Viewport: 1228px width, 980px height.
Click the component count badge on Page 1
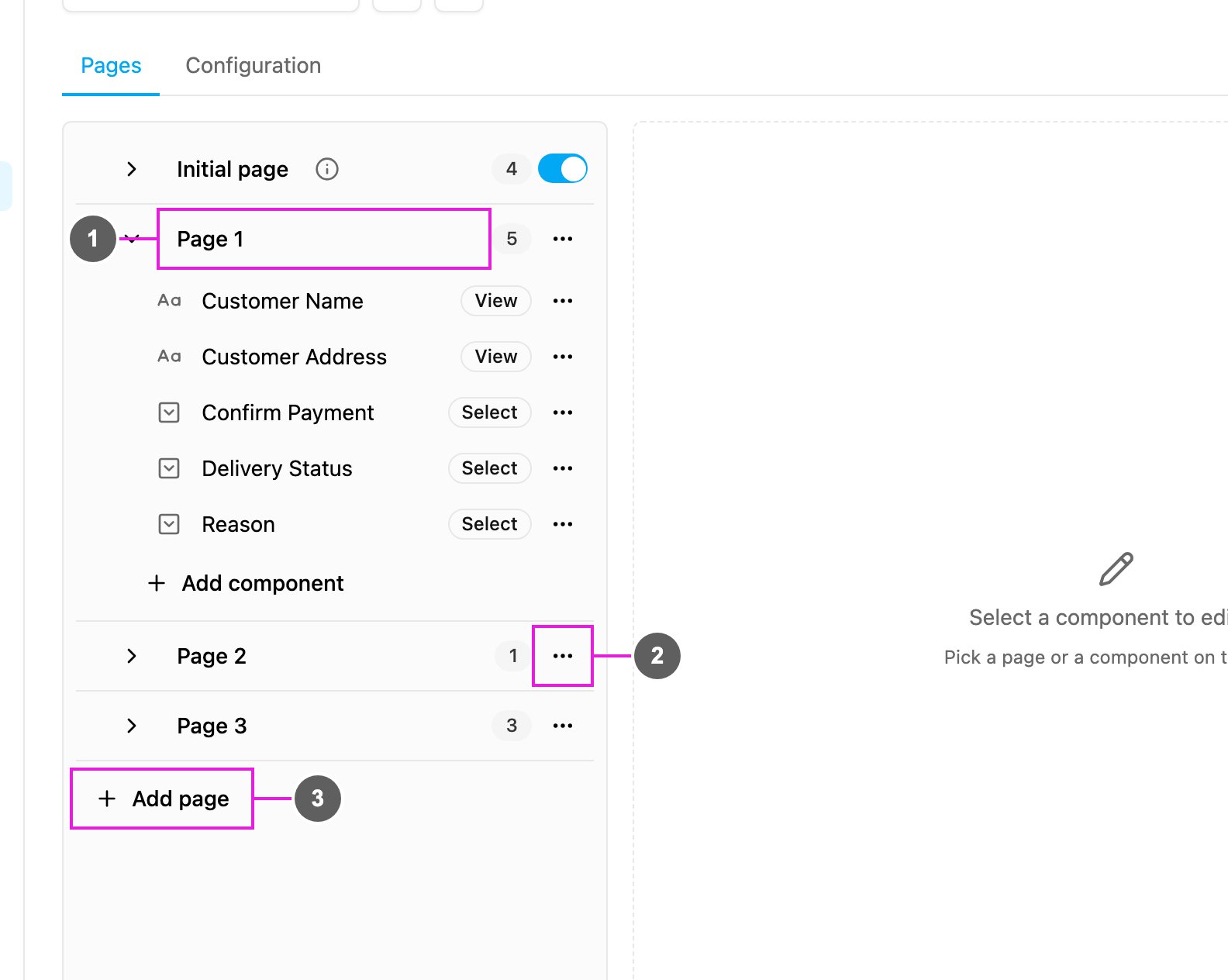click(x=512, y=239)
